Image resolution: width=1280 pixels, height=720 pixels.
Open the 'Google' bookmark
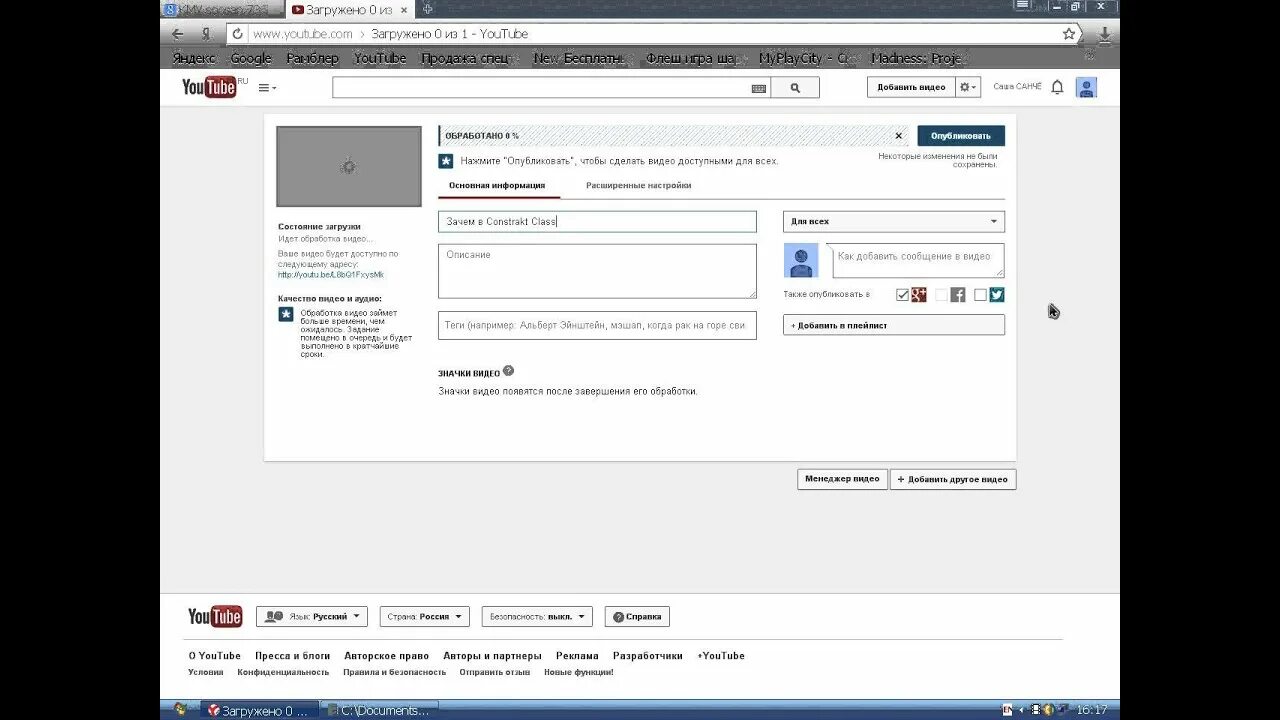coord(251,58)
